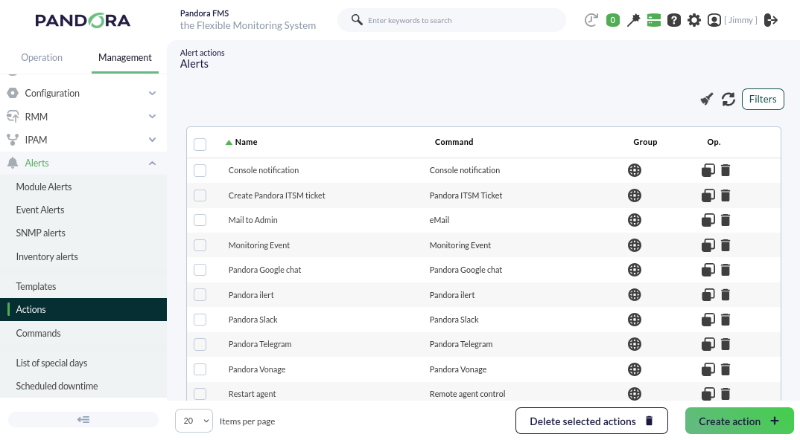The image size is (800, 440).
Task: Open Commands in sidebar
Action: [x=38, y=333]
